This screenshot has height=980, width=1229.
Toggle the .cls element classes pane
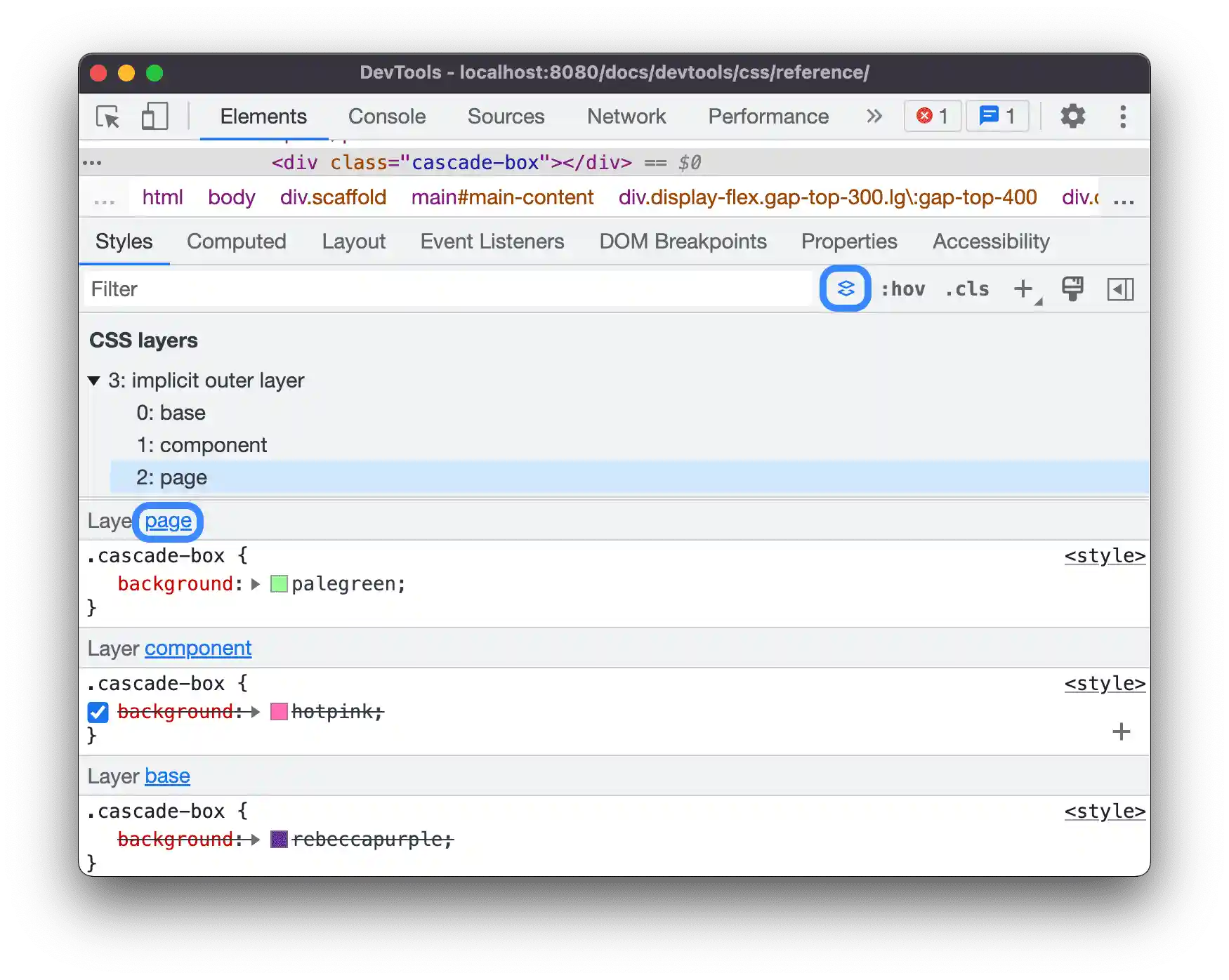tap(967, 289)
